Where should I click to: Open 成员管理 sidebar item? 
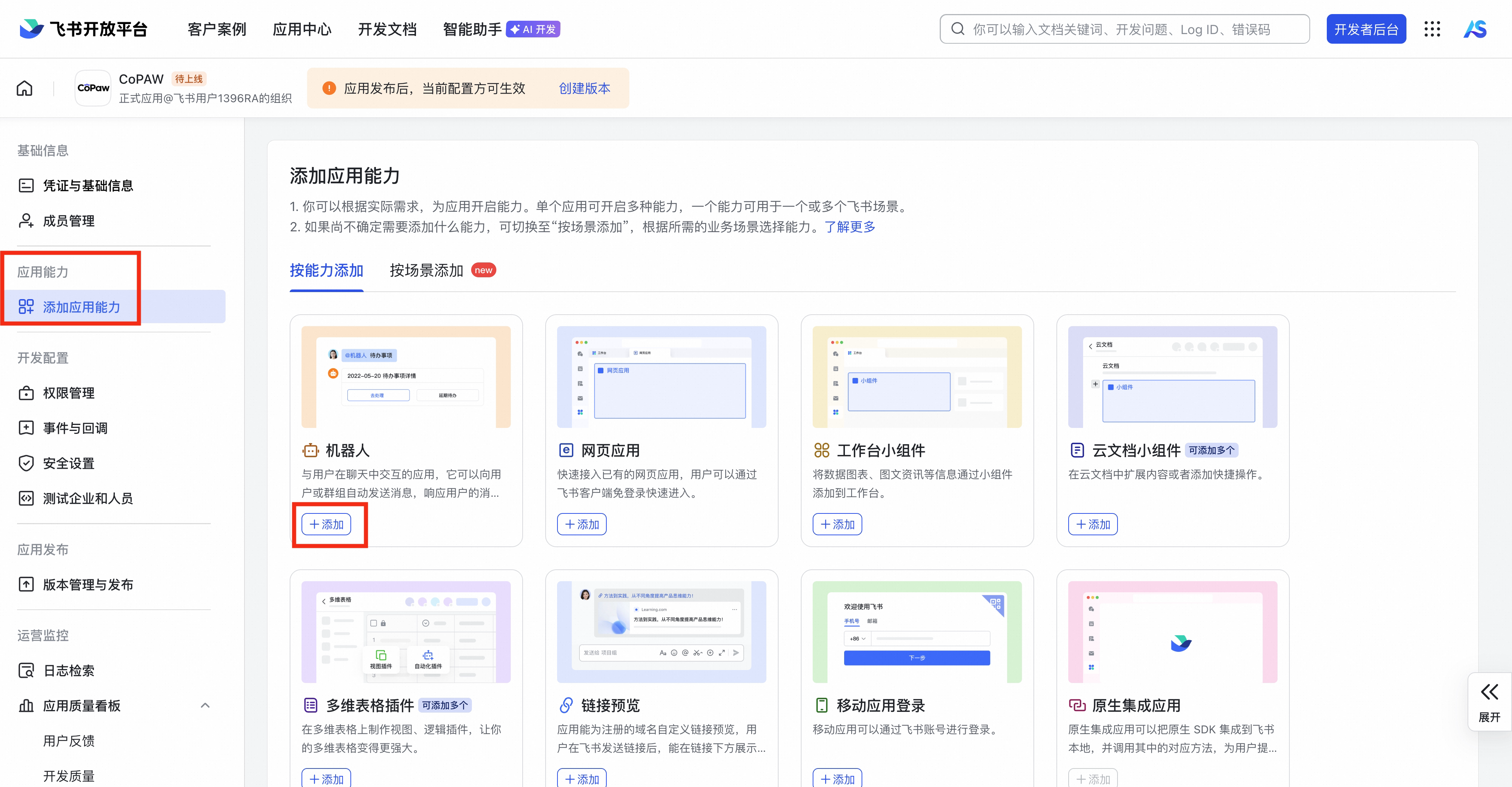tap(68, 221)
